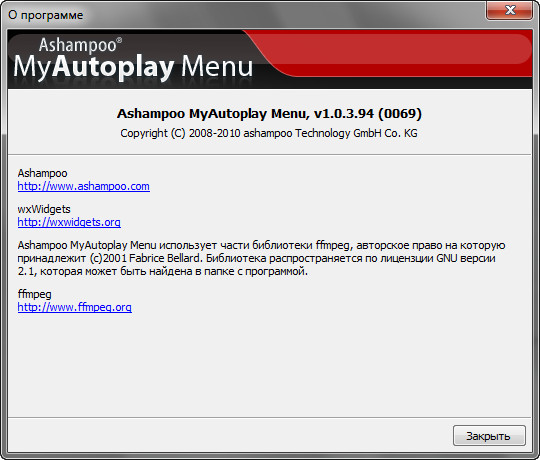The image size is (540, 460).
Task: Click the ffmpeg label above its link
Action: point(34,294)
